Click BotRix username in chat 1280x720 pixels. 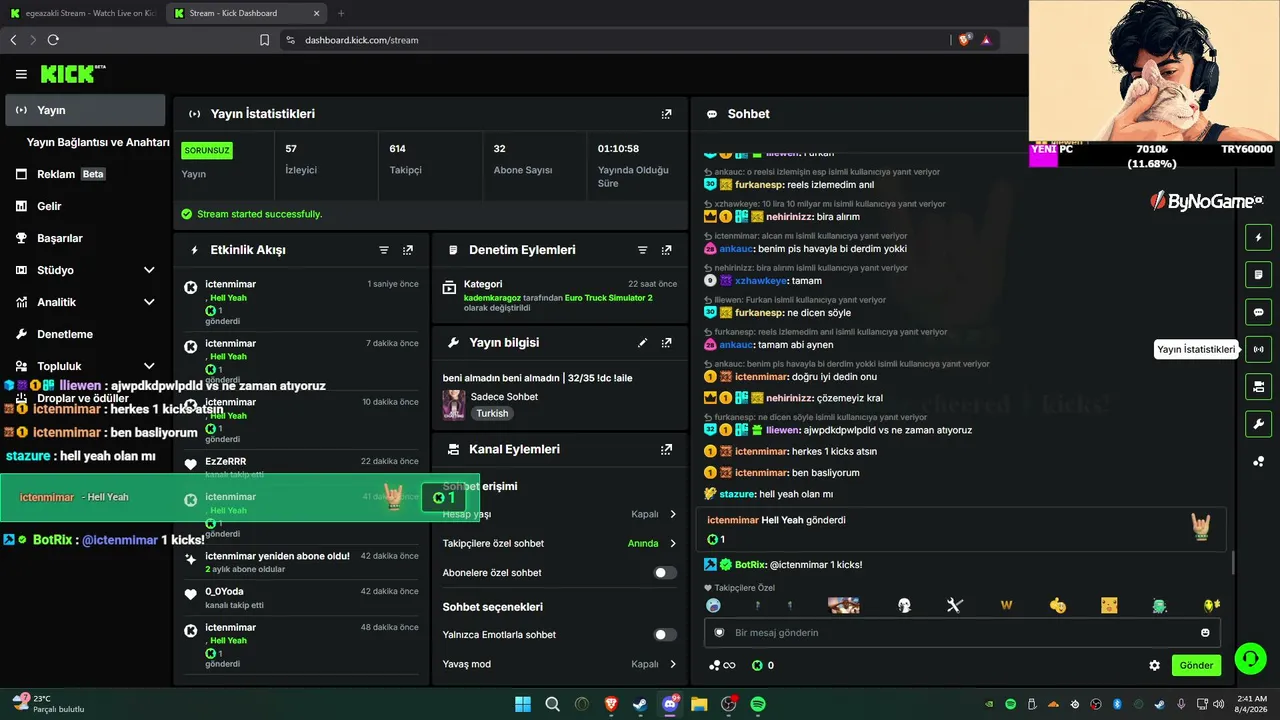tap(750, 565)
